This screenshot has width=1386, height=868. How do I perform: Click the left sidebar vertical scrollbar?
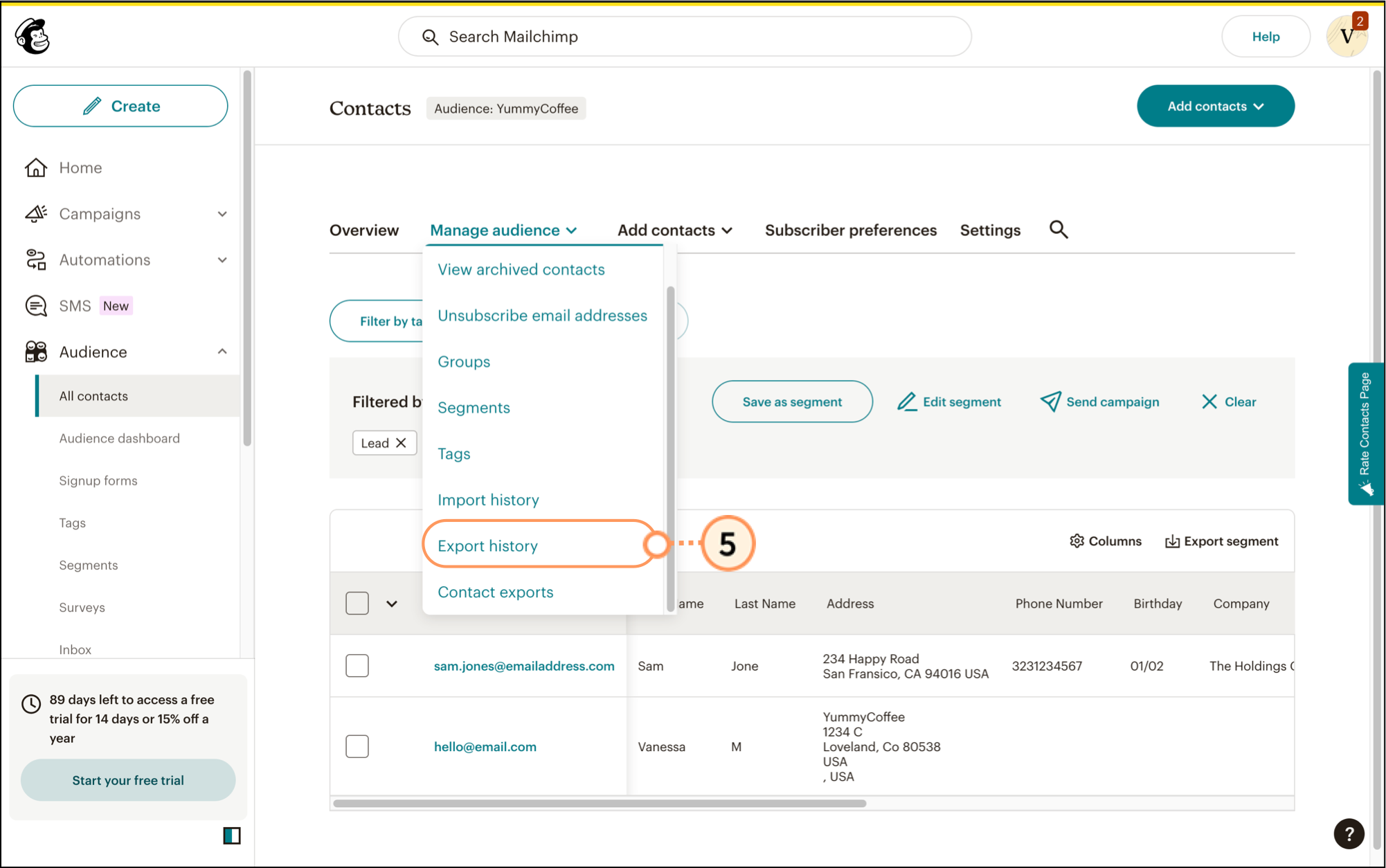pyautogui.click(x=247, y=258)
